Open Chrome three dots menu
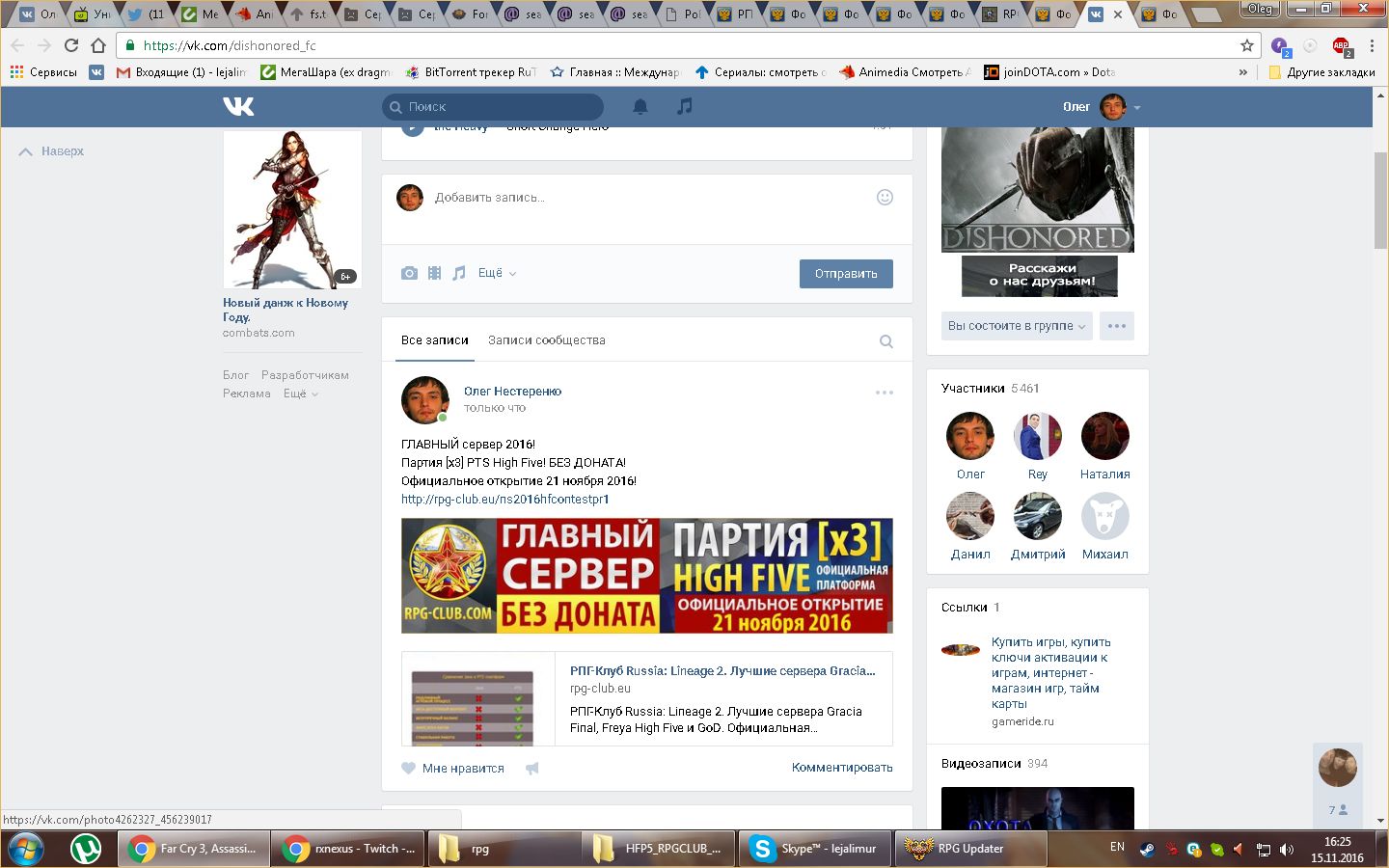The width and height of the screenshot is (1389, 868). 1372,45
